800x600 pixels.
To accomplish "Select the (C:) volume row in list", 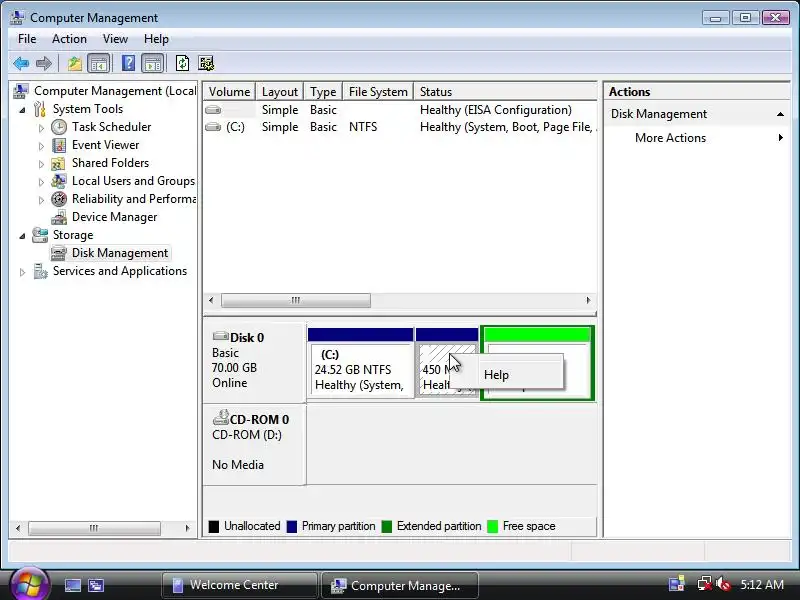I will pyautogui.click(x=400, y=127).
